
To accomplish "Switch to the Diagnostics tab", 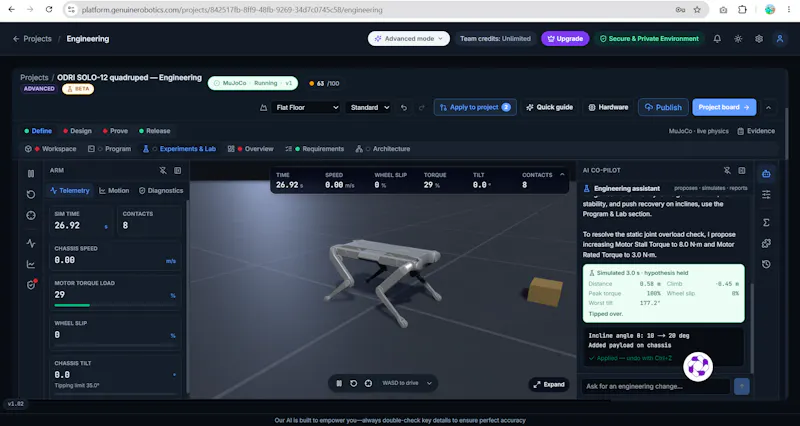I will (x=161, y=190).
